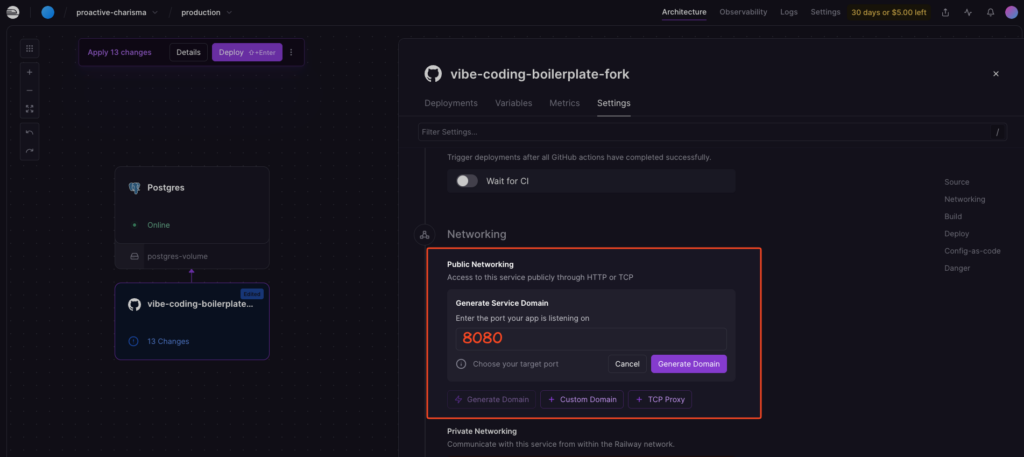Click the purple Generate Domain button

click(x=688, y=364)
